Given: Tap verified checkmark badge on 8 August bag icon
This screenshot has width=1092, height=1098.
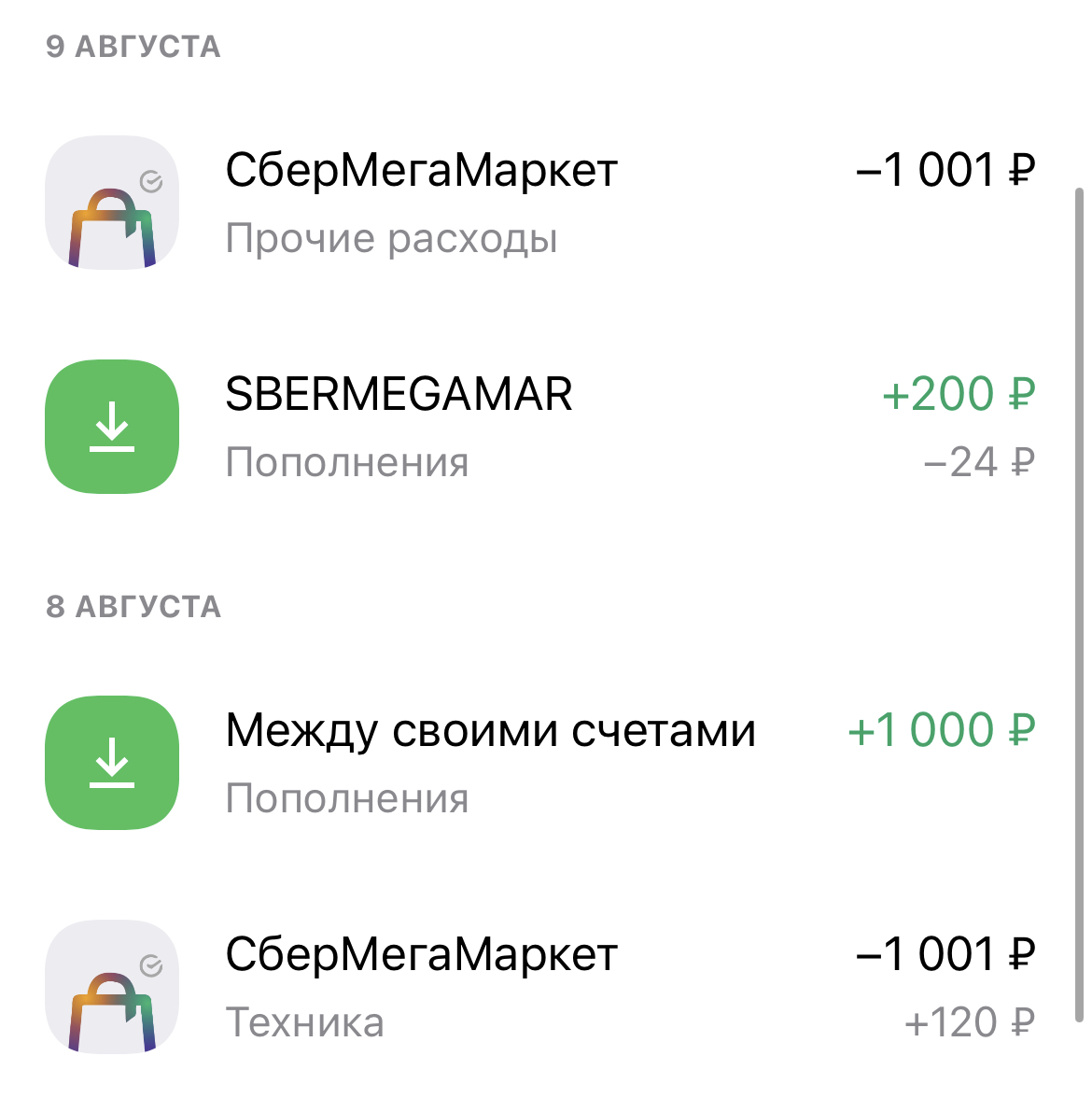Looking at the screenshot, I should 151,965.
